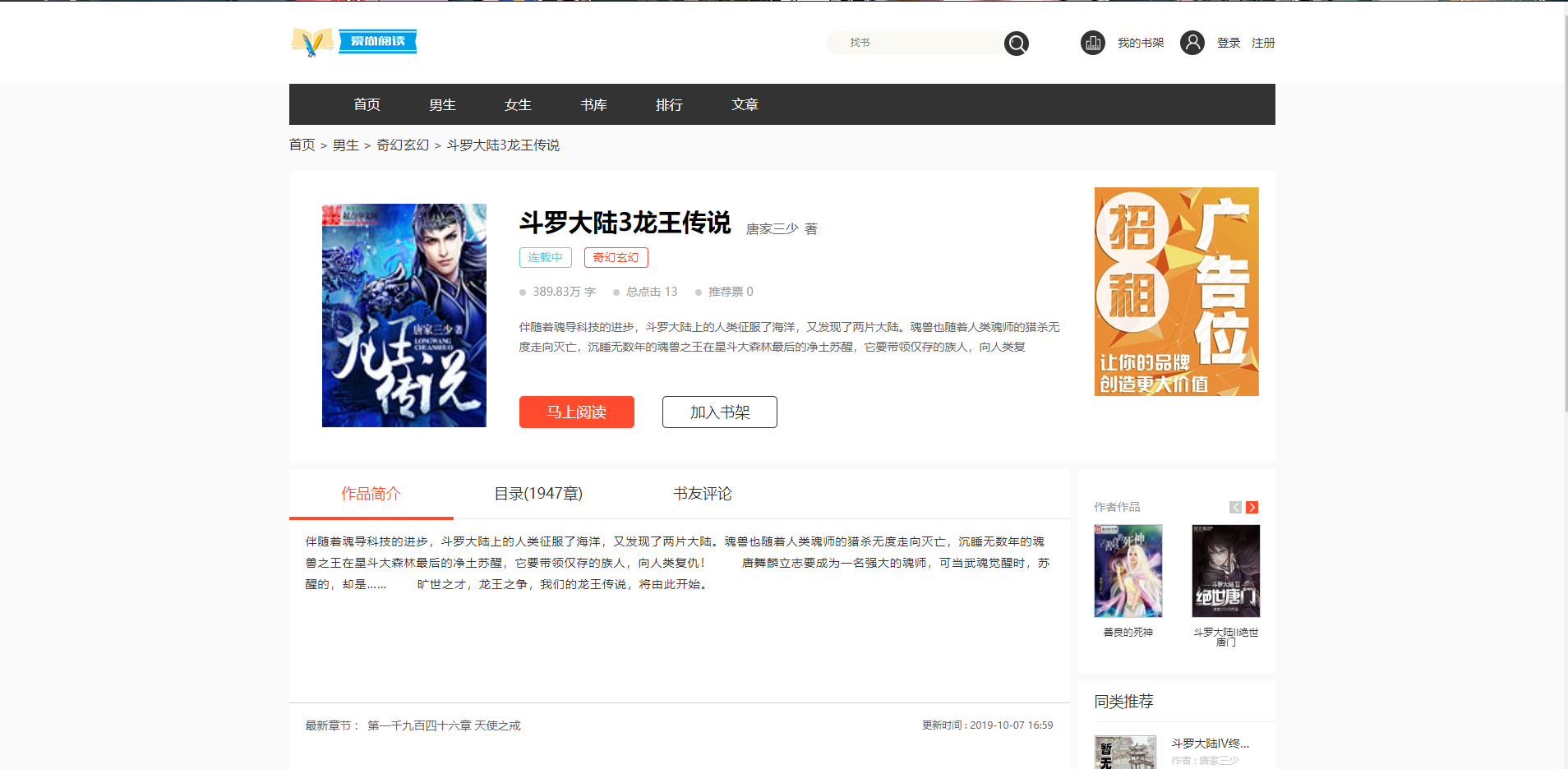Open the bookshelf icon in header

[x=1092, y=43]
